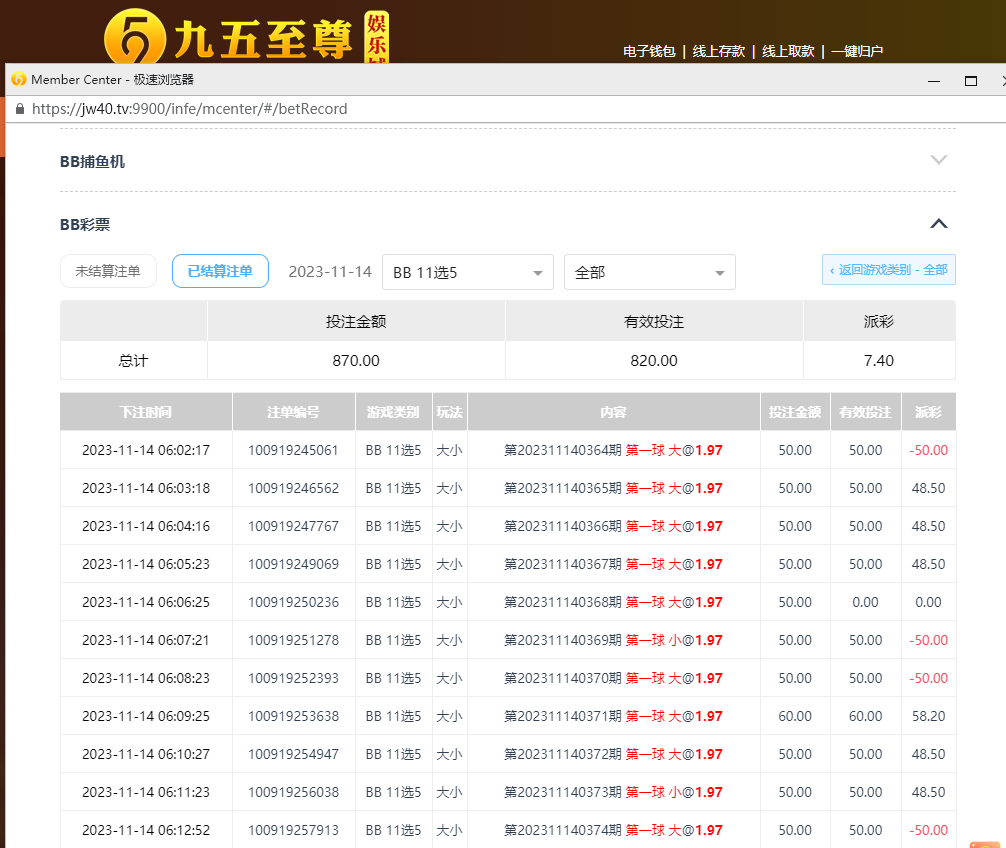Select bet record 100919245061

[x=293, y=451]
